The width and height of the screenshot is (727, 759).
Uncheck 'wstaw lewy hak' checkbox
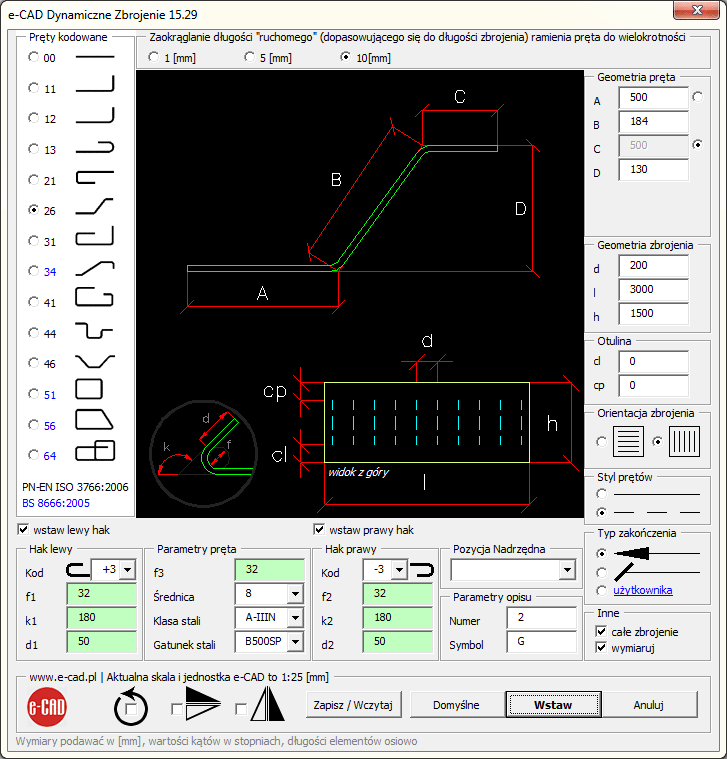point(23,530)
